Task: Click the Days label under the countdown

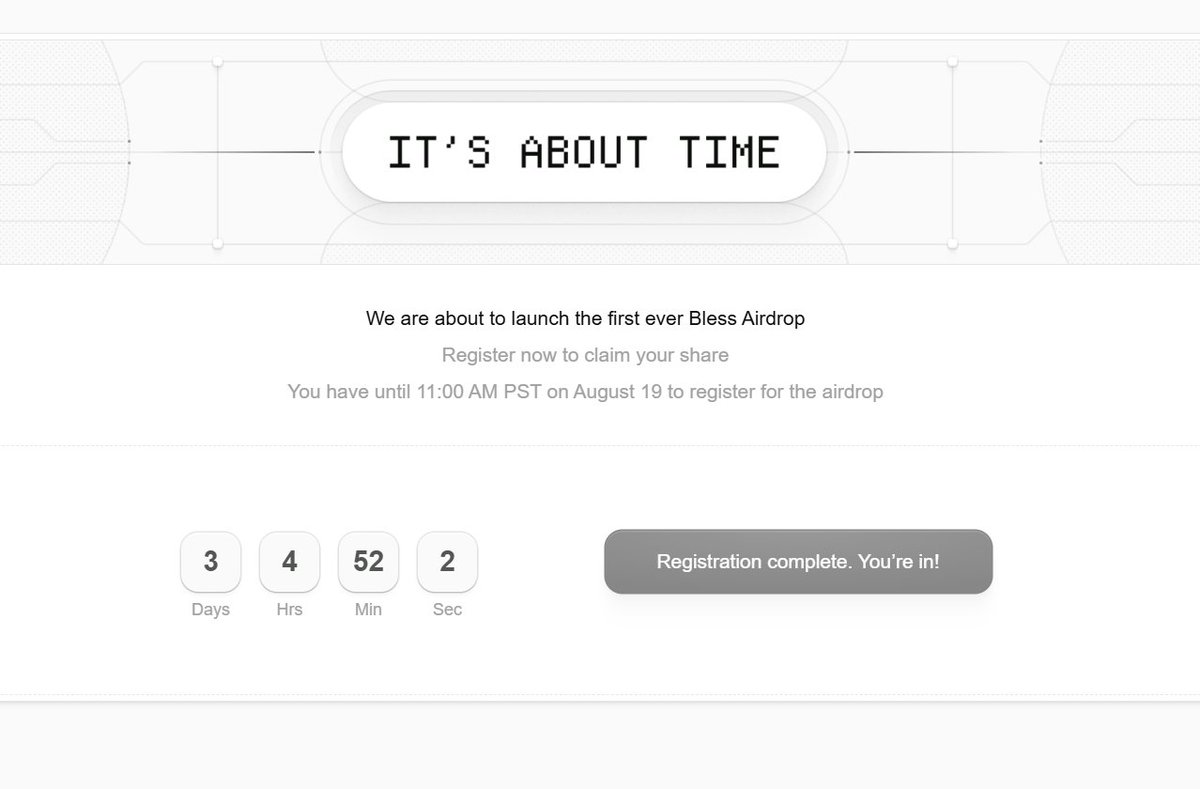Action: [210, 609]
